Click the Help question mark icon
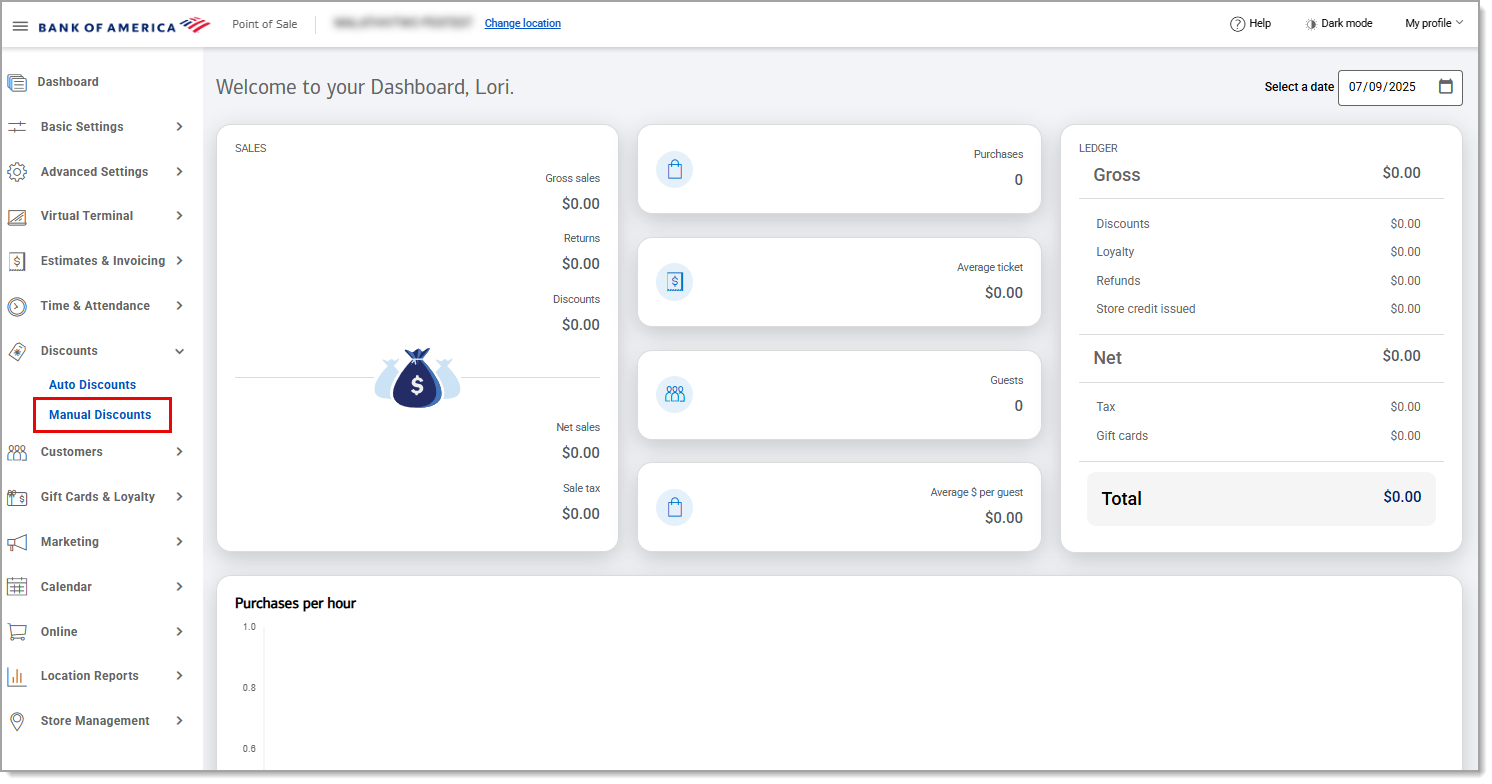This screenshot has height=784, width=1492. (1237, 24)
